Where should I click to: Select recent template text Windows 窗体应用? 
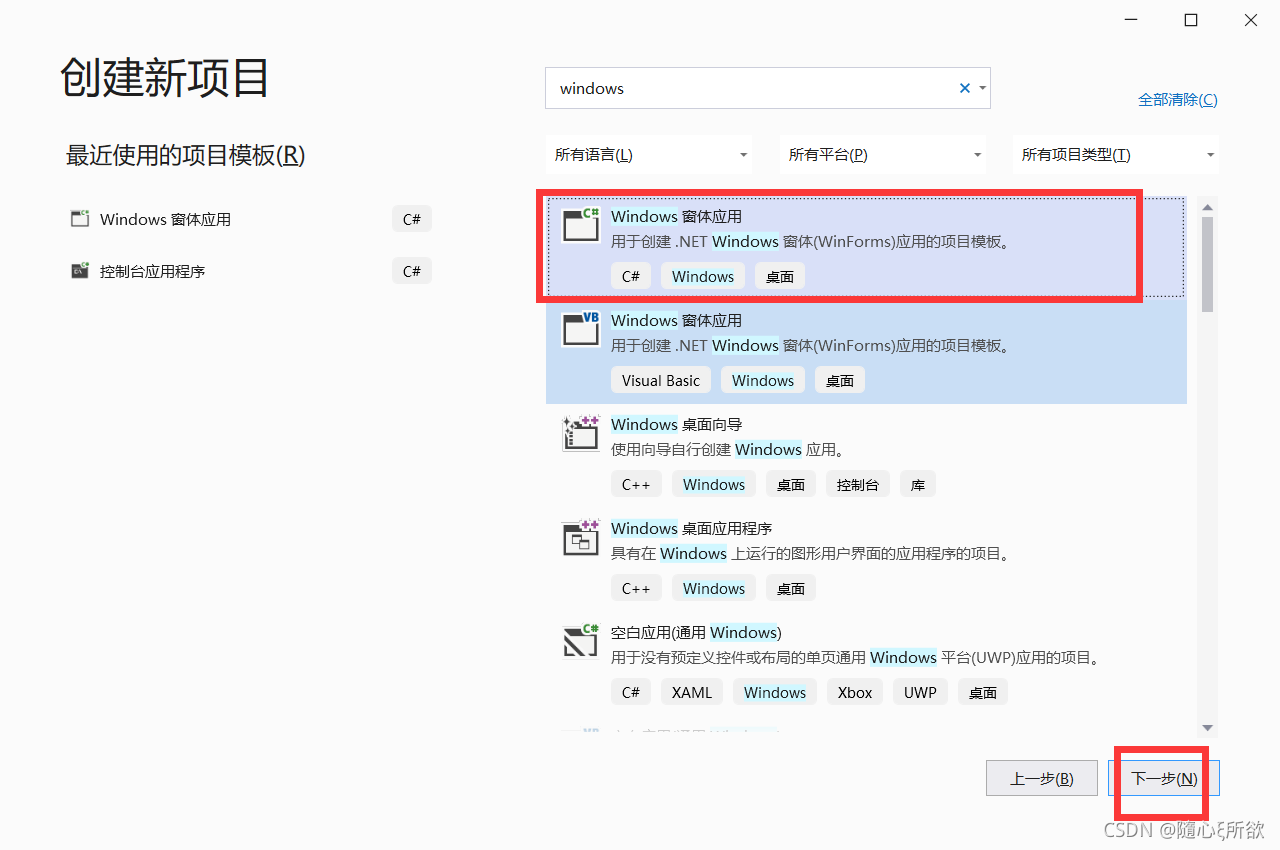(165, 219)
